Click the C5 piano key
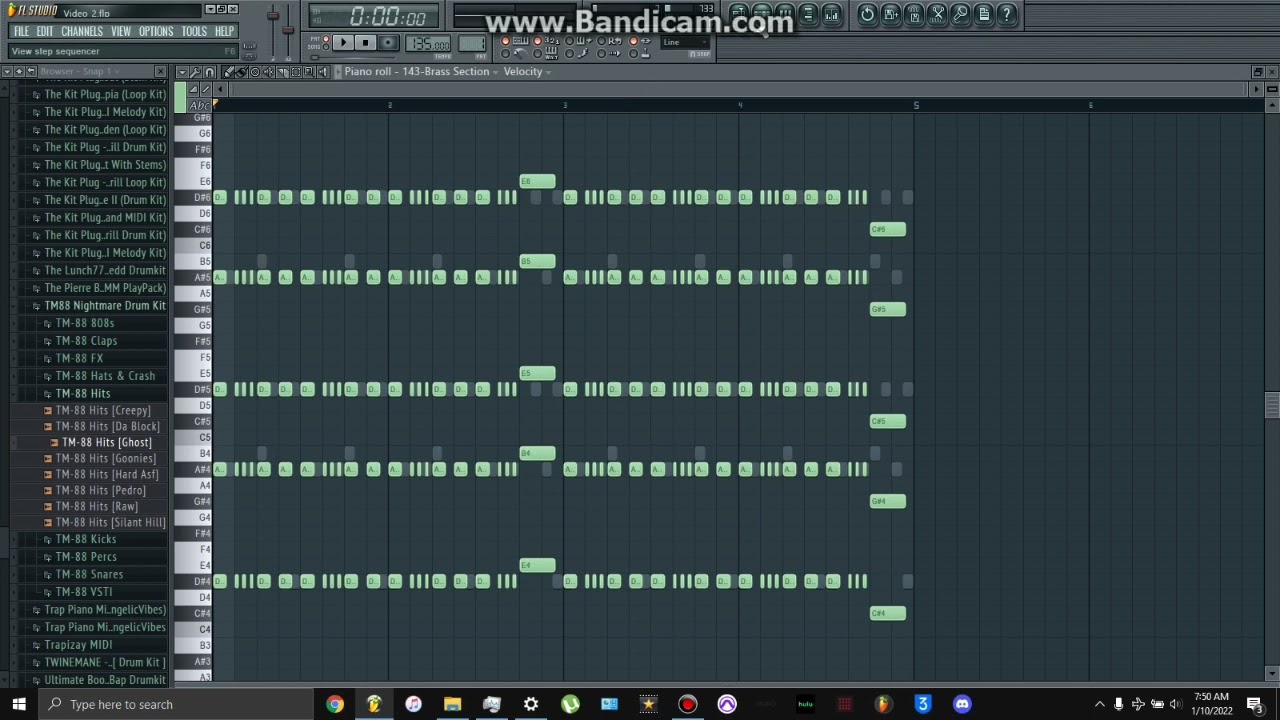 point(194,437)
